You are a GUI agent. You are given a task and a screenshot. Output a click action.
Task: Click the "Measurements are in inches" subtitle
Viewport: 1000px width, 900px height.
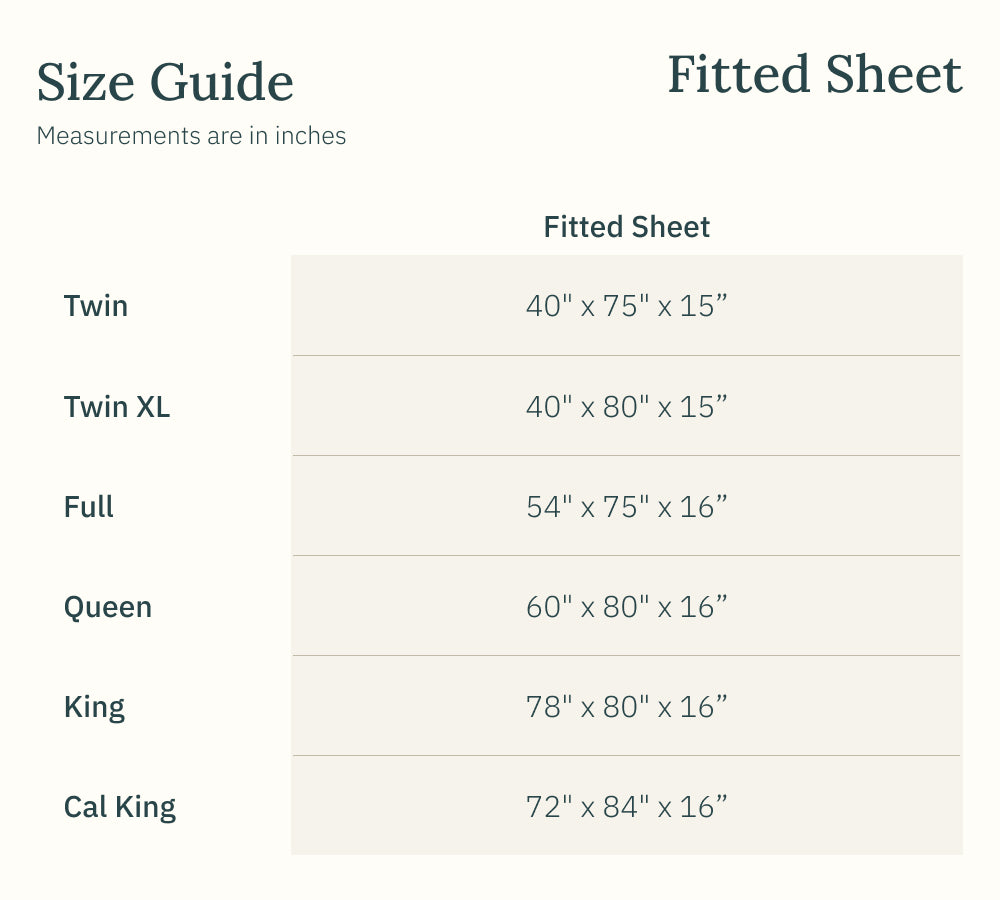(x=191, y=136)
